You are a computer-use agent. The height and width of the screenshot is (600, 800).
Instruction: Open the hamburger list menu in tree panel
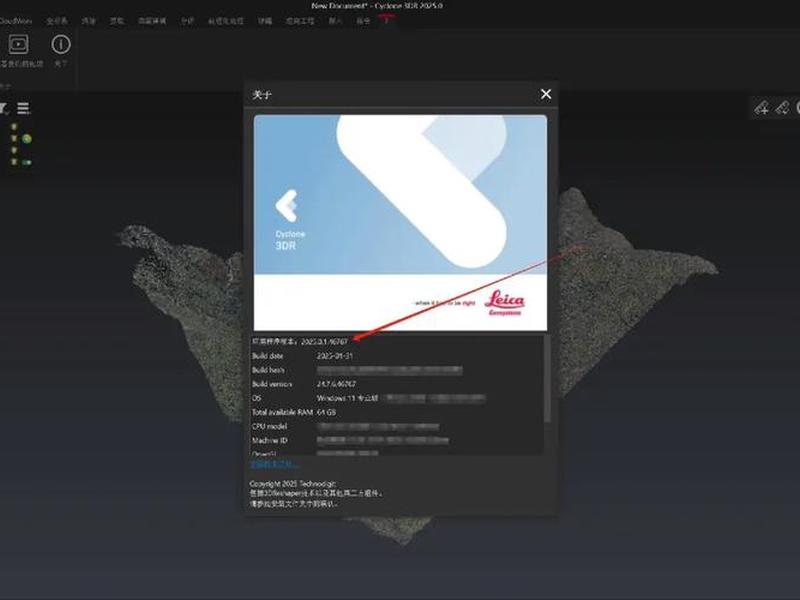(x=23, y=108)
